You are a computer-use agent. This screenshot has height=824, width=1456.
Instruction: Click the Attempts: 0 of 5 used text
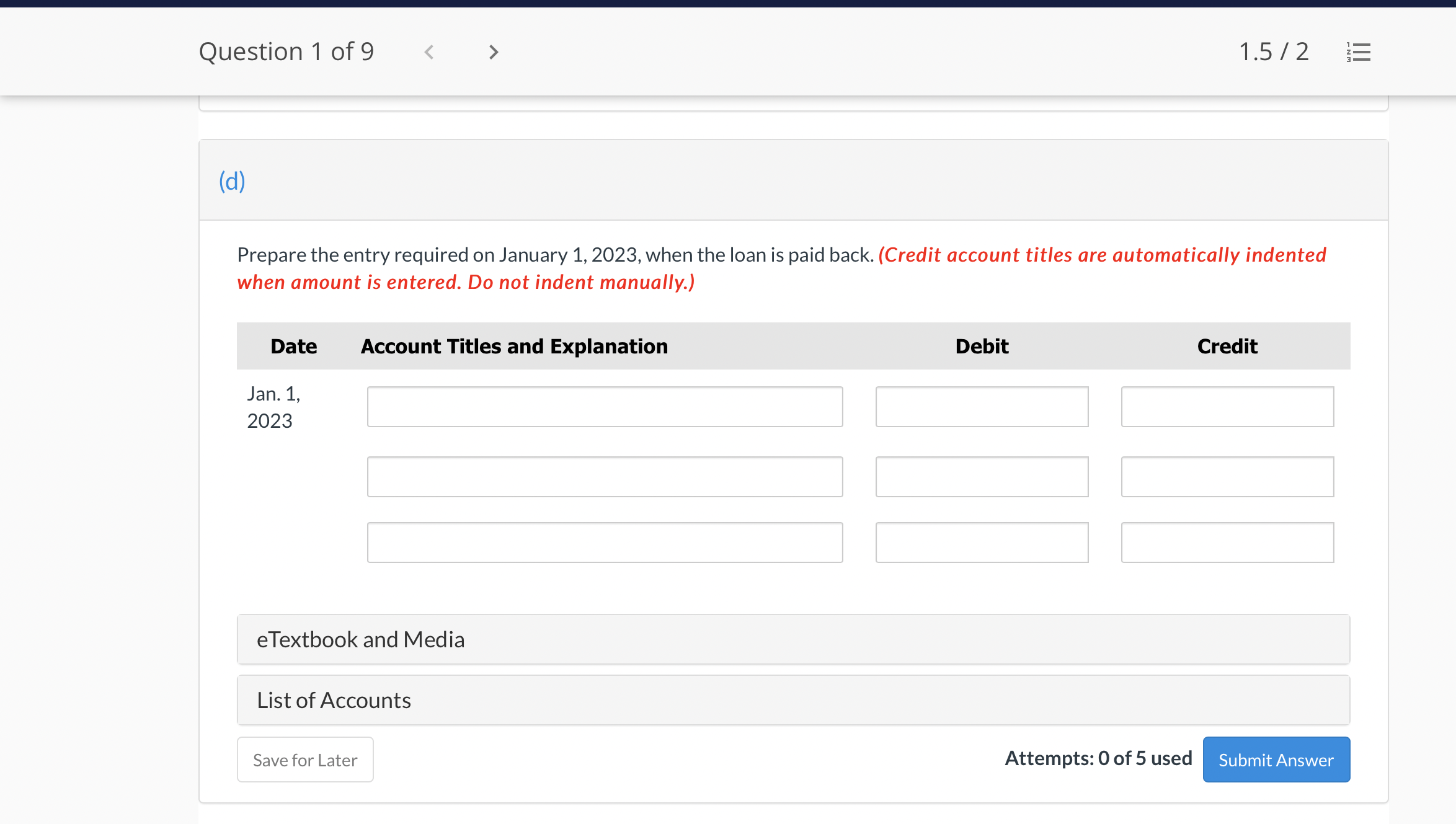1098,758
